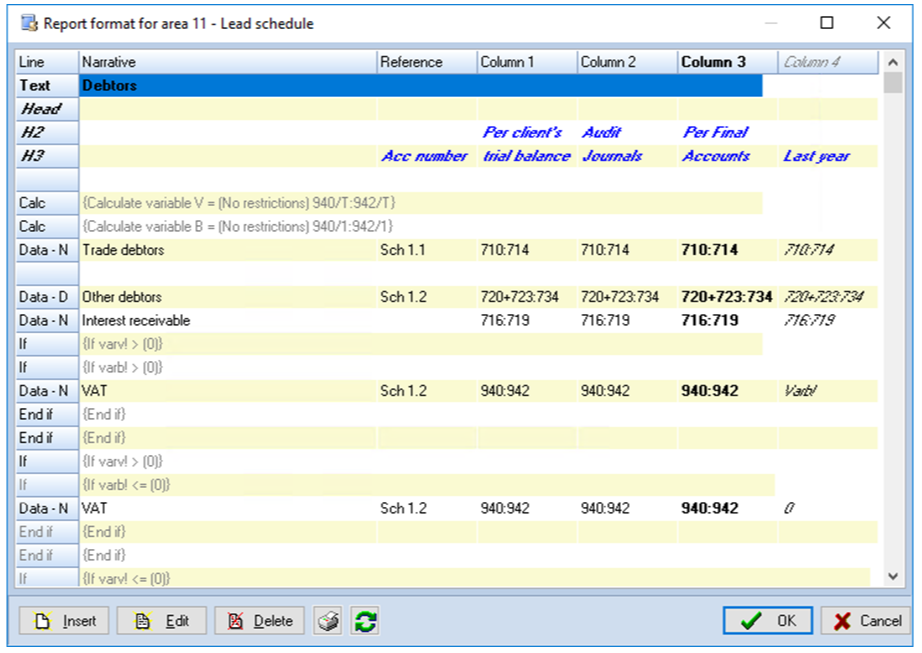Viewport: 922px width, 653px height.
Task: Select the Calculate variable V row
Action: [421, 203]
